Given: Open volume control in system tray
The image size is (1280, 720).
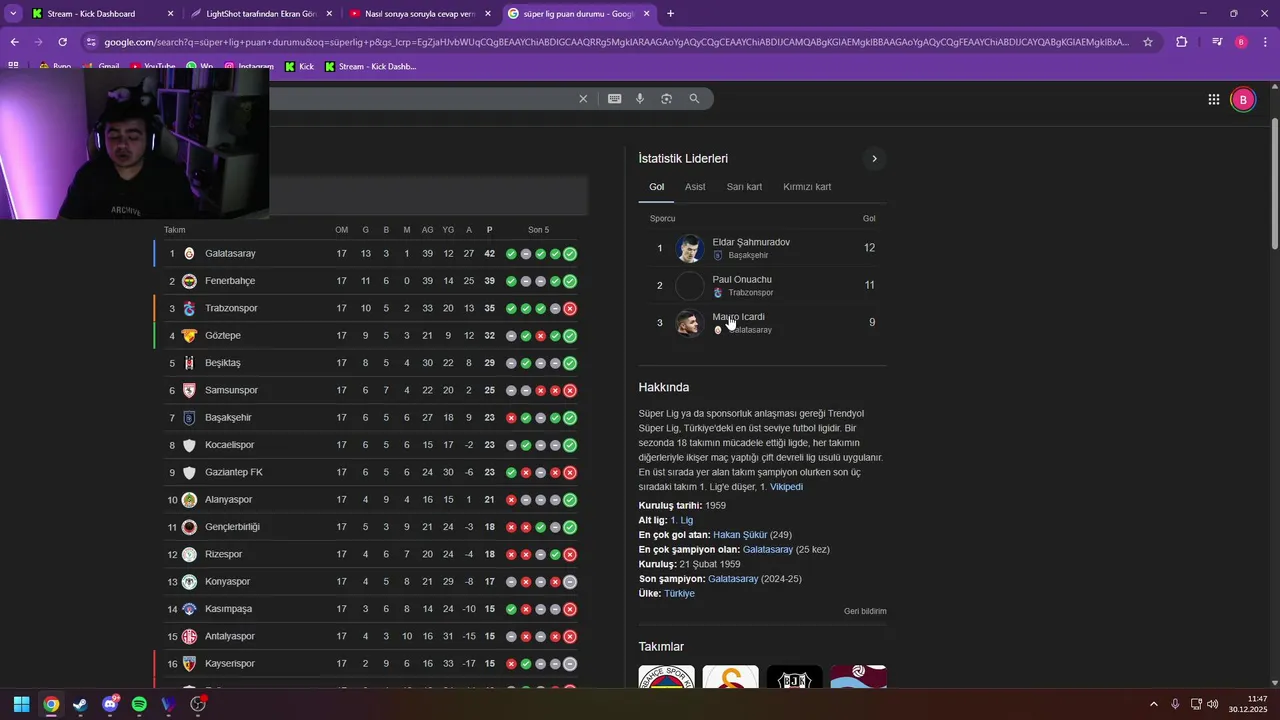Looking at the screenshot, I should (x=1212, y=704).
